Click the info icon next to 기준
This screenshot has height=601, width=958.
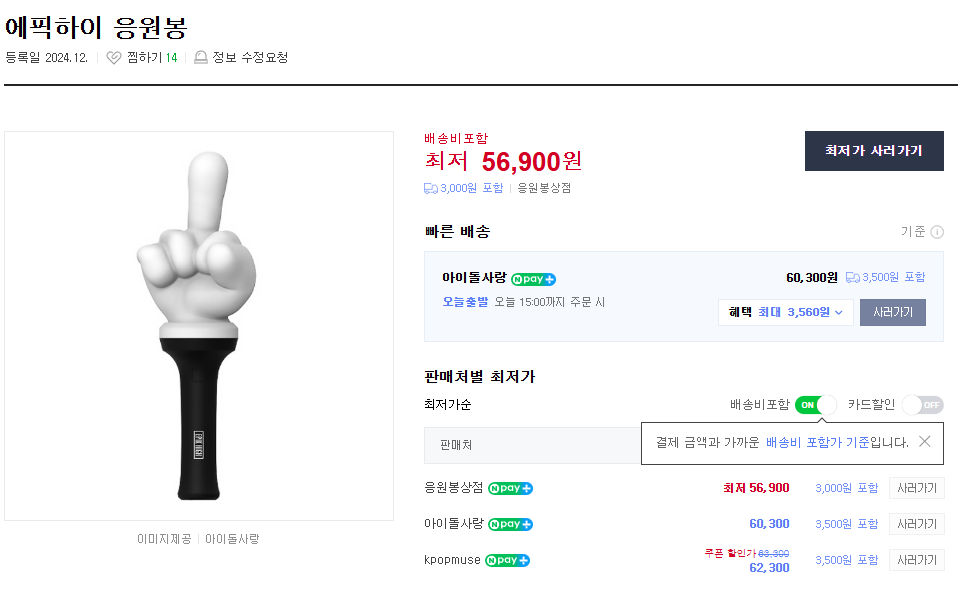(937, 232)
